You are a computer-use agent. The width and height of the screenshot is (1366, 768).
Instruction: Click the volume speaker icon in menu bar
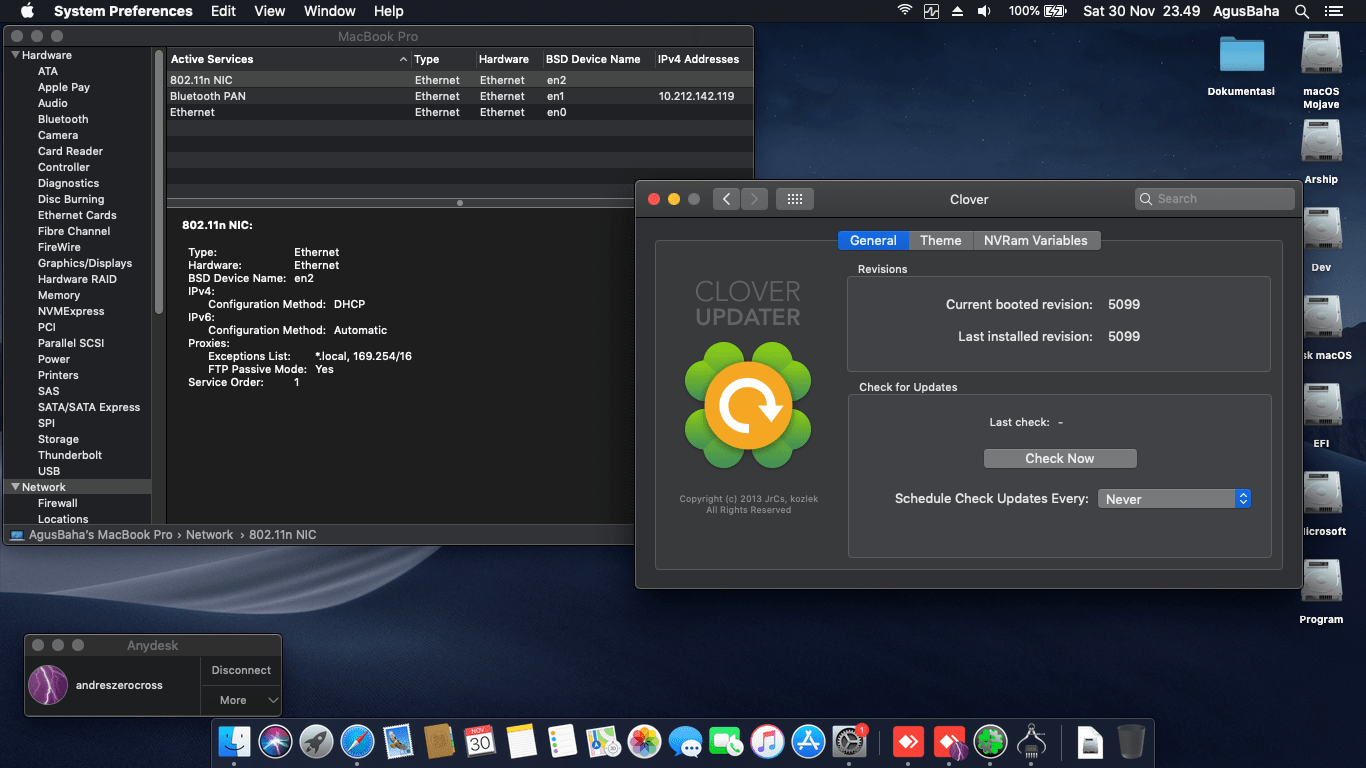pos(984,11)
